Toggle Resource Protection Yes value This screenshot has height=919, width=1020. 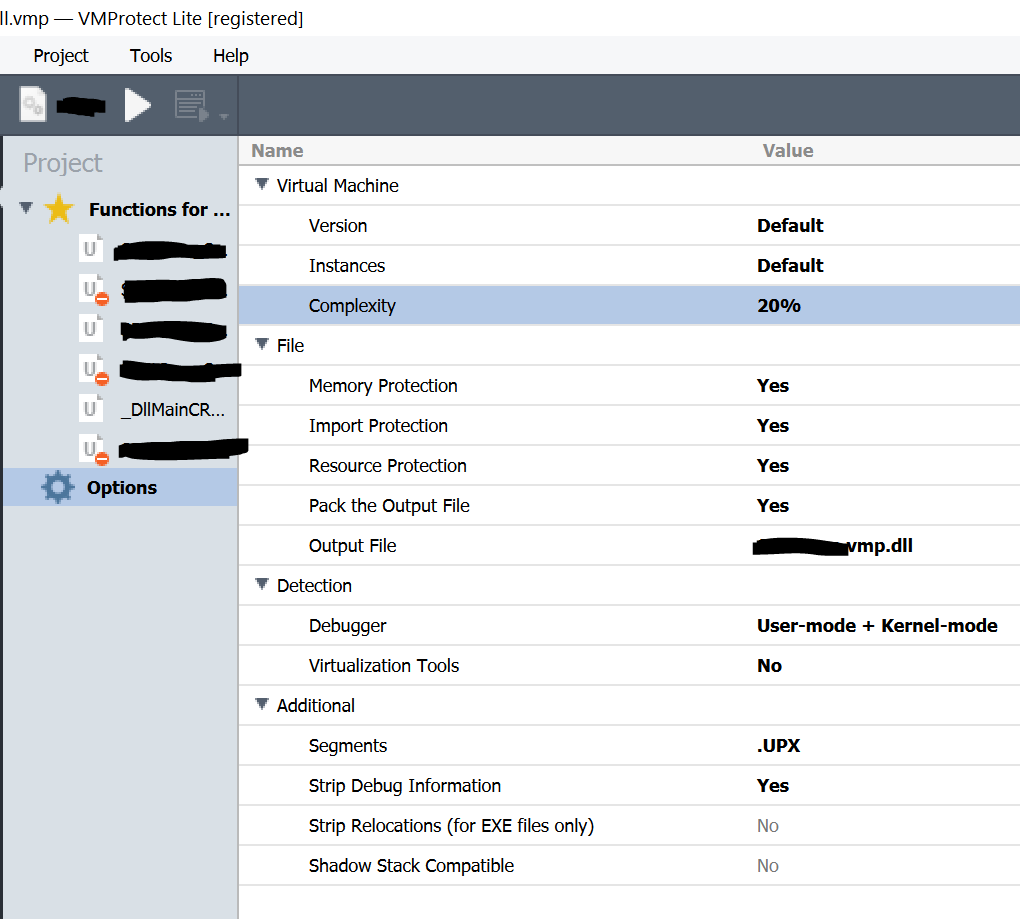point(773,466)
